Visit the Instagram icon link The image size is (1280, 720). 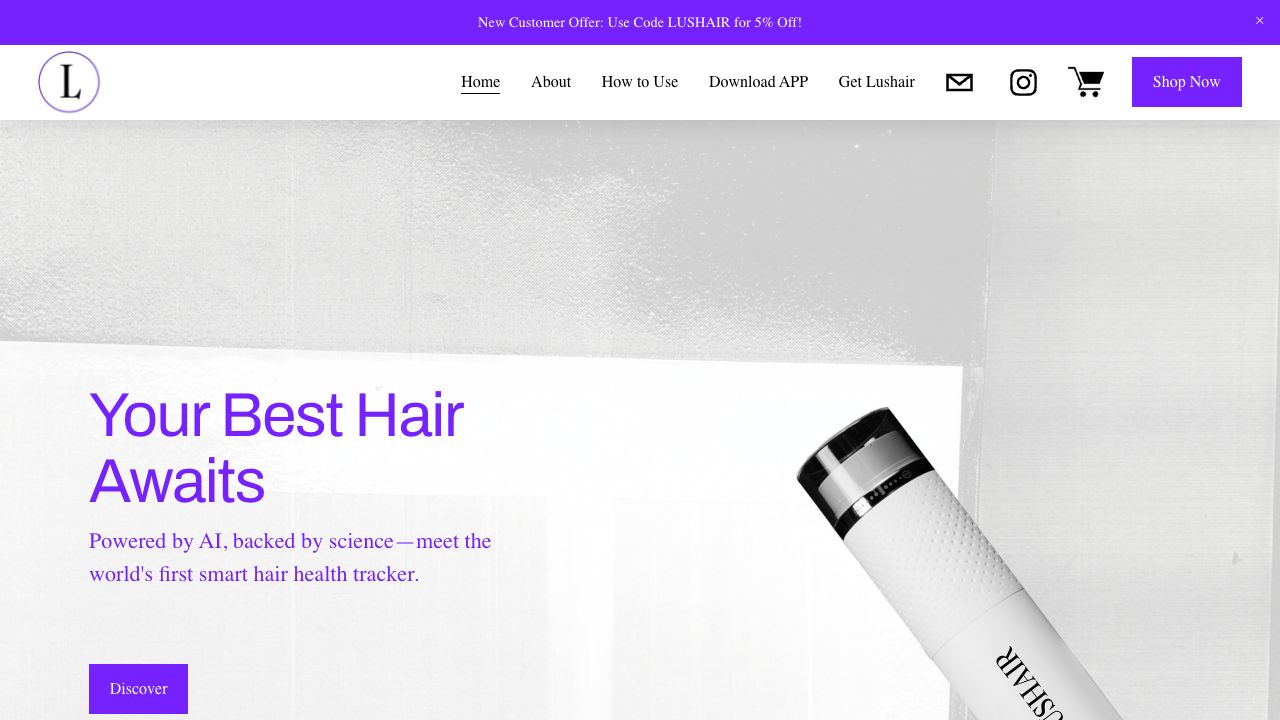[x=1023, y=82]
